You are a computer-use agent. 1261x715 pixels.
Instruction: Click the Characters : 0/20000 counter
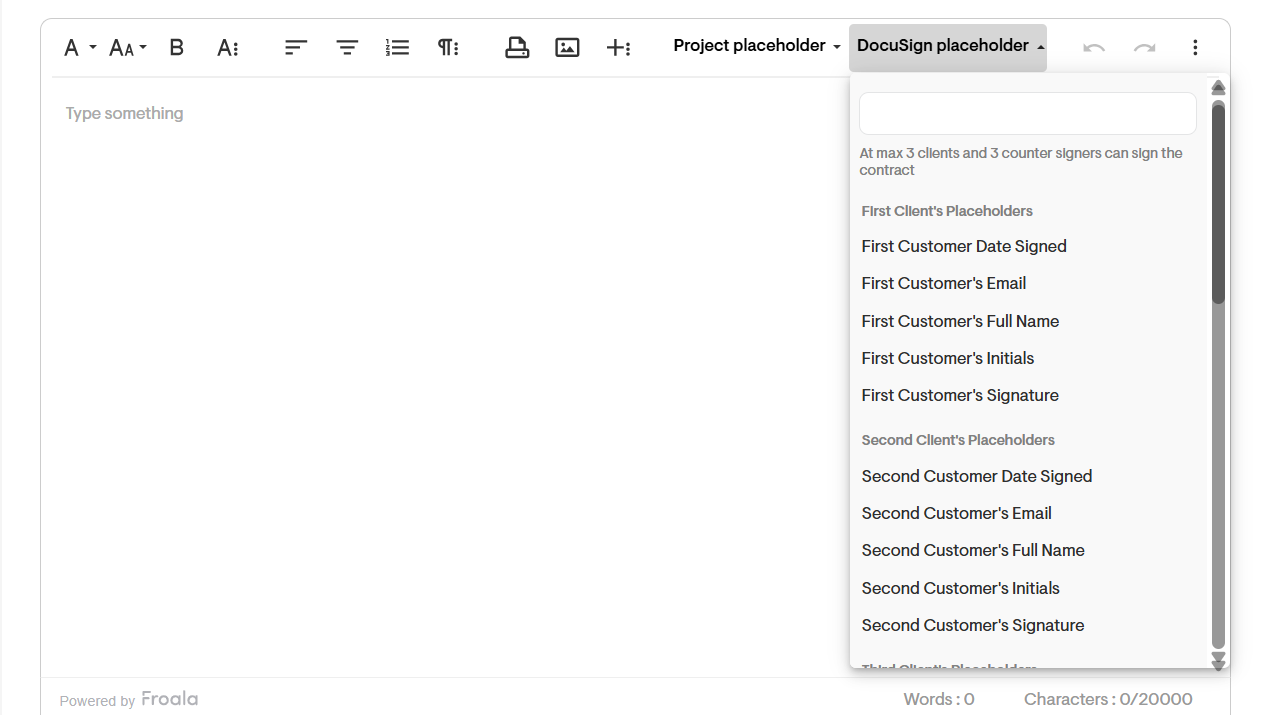[1108, 699]
